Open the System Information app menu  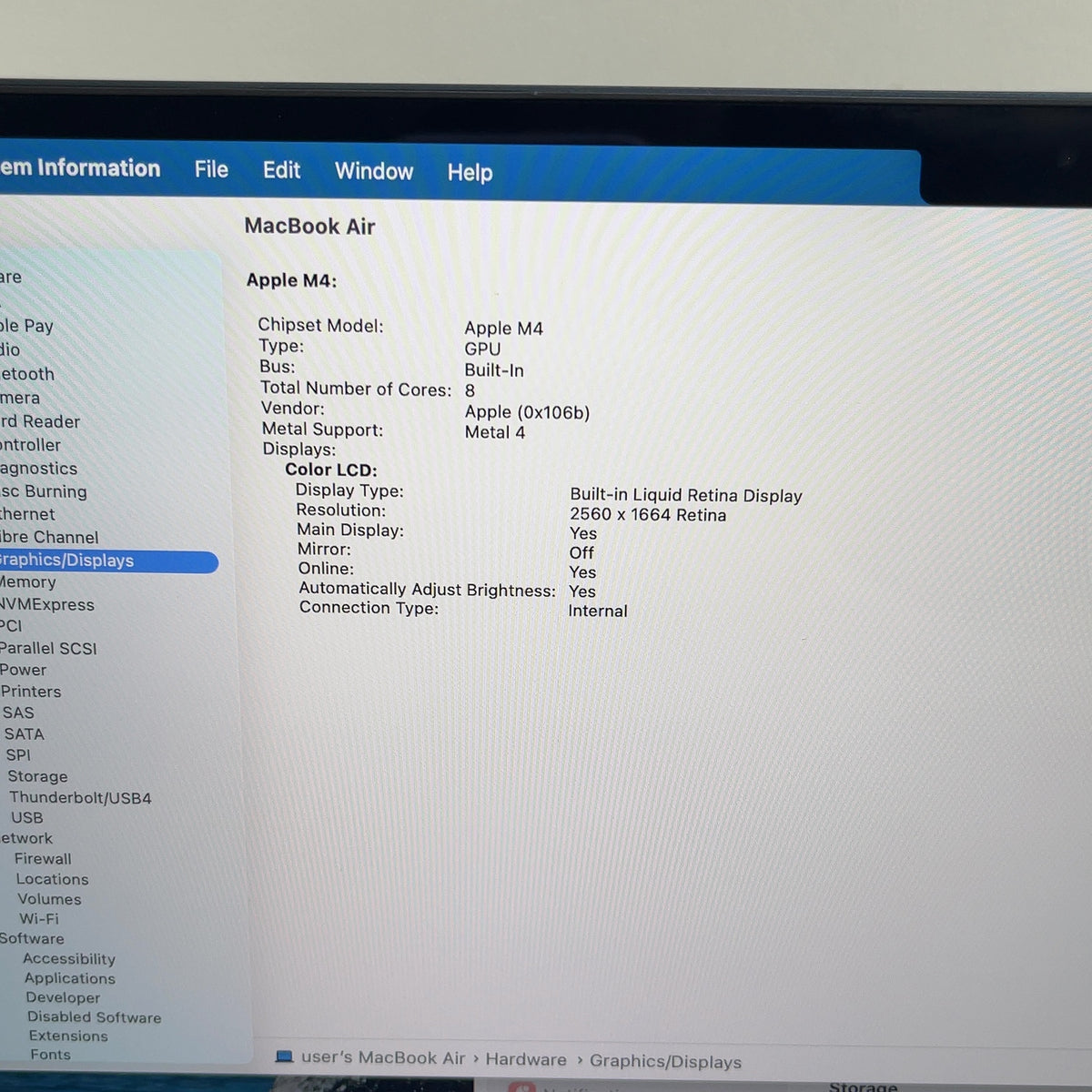pyautogui.click(x=80, y=167)
